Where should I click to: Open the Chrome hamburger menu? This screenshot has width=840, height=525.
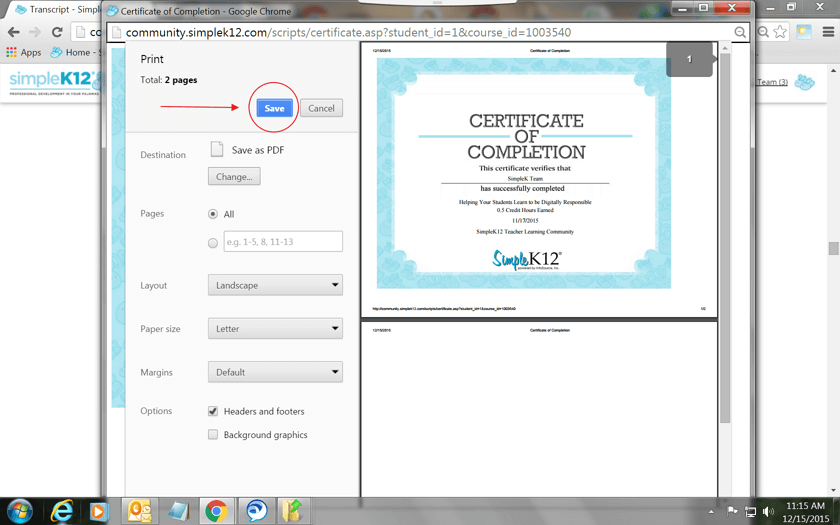coord(828,32)
